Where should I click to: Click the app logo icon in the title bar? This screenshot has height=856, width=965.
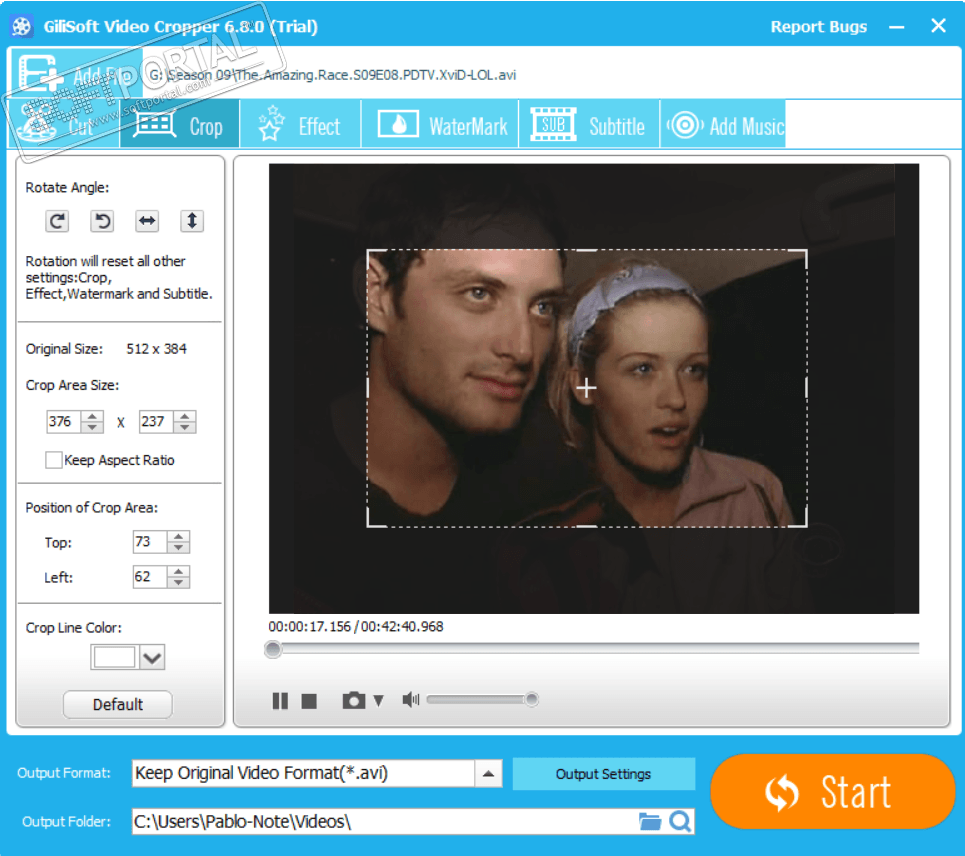click(22, 26)
